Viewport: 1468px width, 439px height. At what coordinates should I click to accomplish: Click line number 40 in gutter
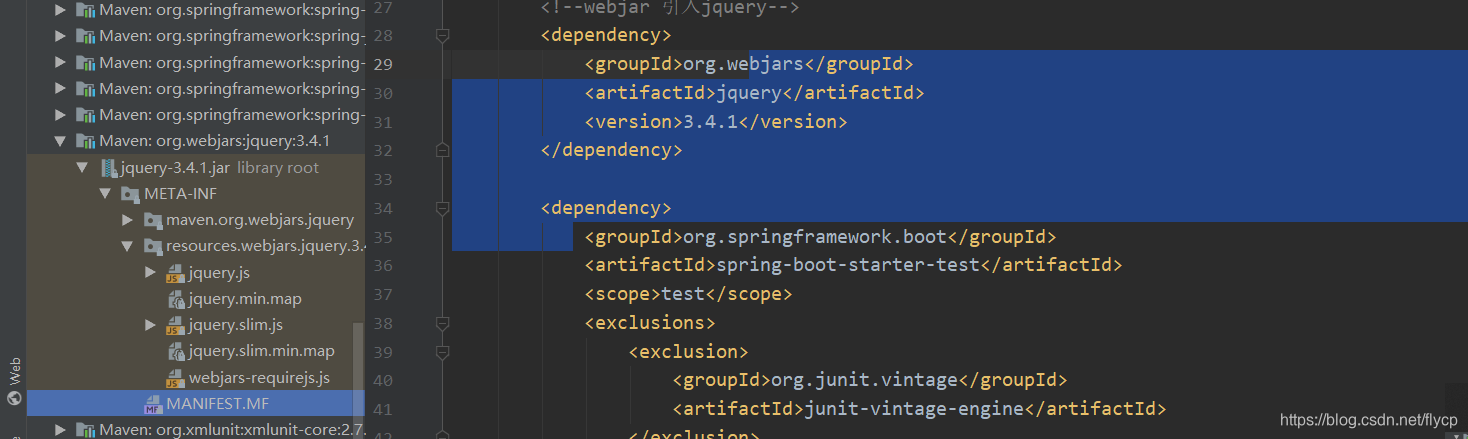382,381
